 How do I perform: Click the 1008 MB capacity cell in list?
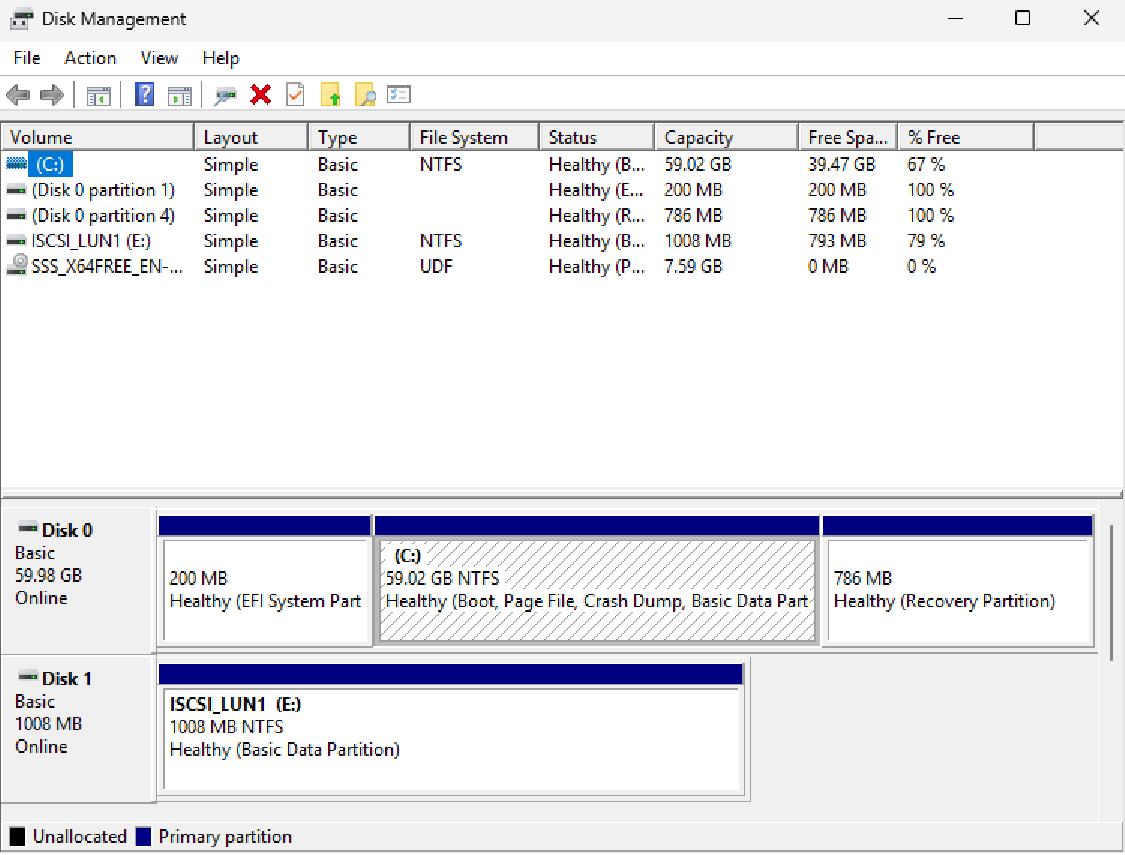[x=697, y=241]
